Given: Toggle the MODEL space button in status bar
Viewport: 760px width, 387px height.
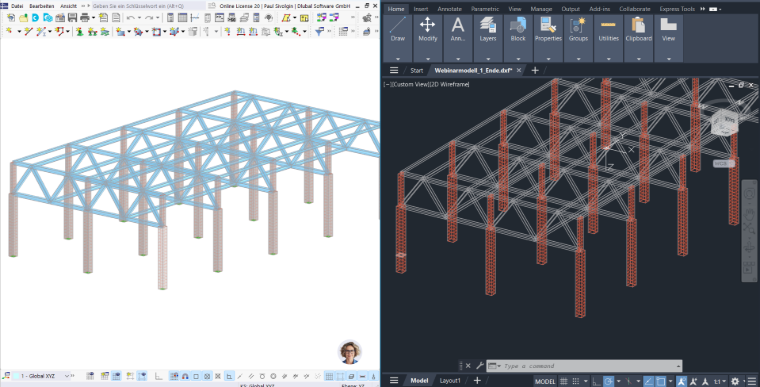Looking at the screenshot, I should click(x=545, y=381).
